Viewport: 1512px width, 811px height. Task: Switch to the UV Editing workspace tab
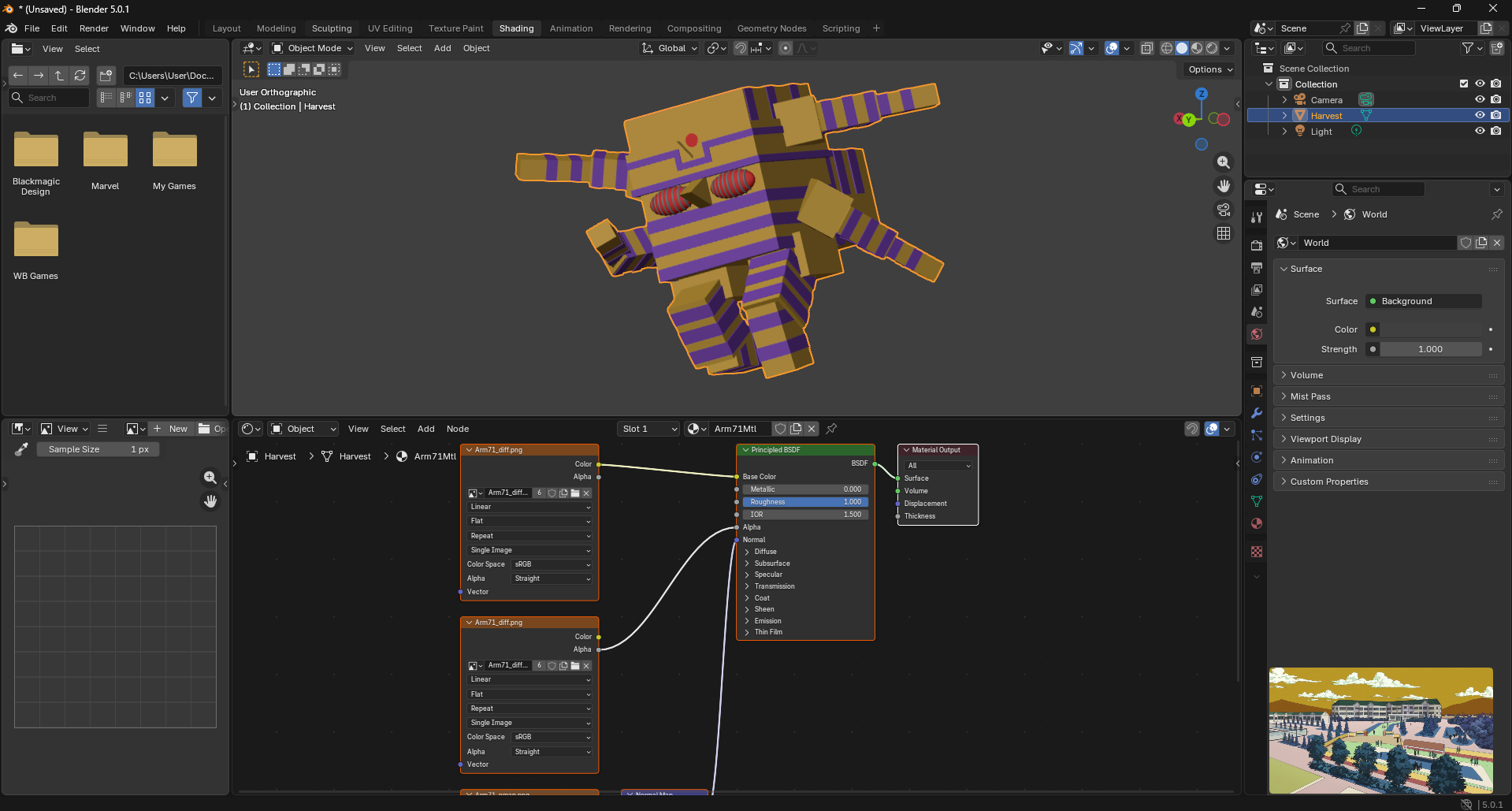tap(390, 28)
